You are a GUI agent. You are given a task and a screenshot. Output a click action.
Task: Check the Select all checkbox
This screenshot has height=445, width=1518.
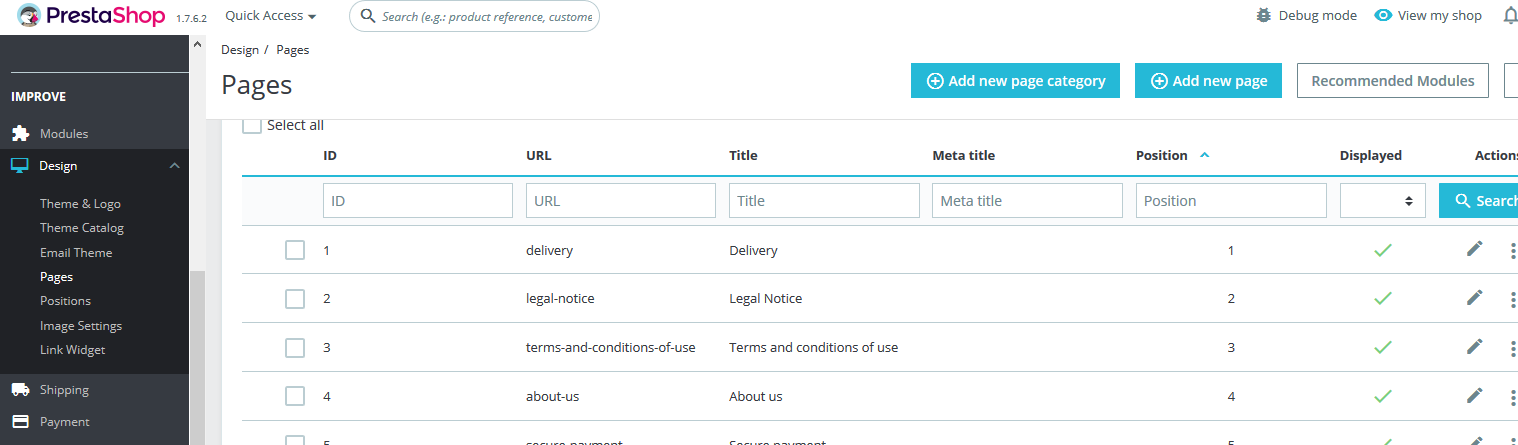(252, 125)
